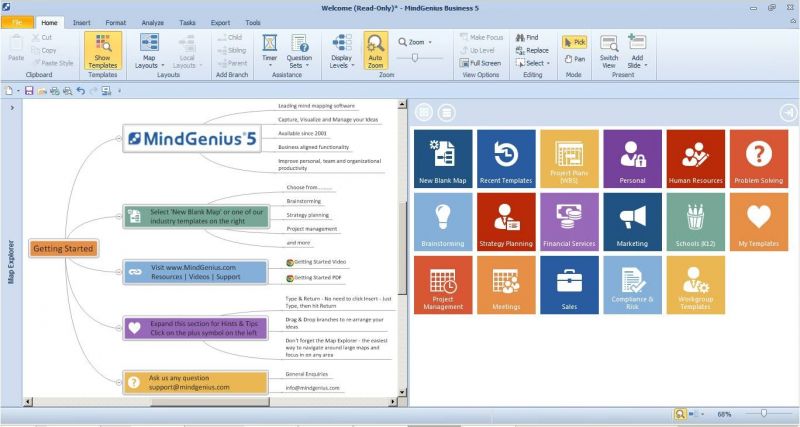Click the New document icon in quick toolbar
This screenshot has width=800, height=427.
pyautogui.click(x=9, y=91)
